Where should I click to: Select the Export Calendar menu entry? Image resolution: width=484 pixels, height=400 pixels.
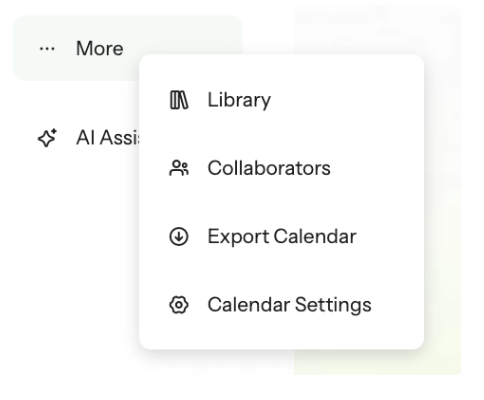[282, 237]
